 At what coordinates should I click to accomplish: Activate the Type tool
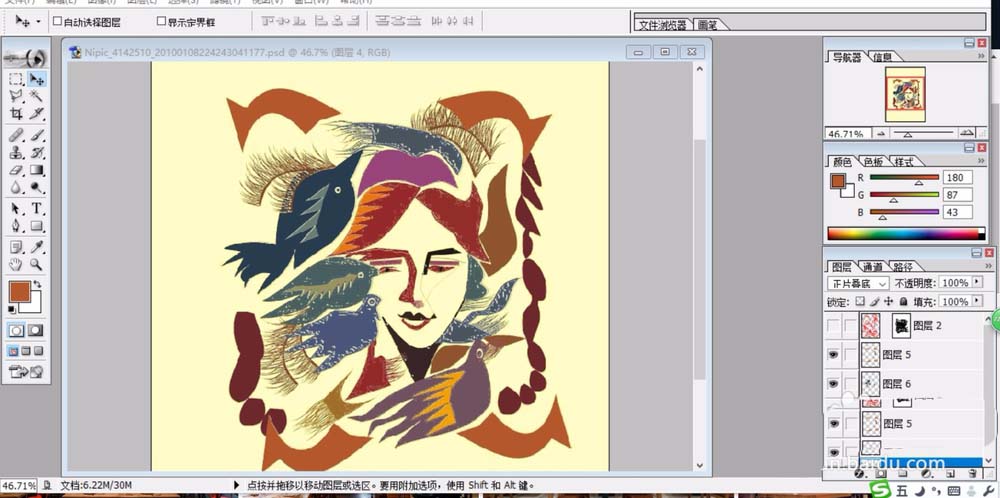pyautogui.click(x=36, y=209)
